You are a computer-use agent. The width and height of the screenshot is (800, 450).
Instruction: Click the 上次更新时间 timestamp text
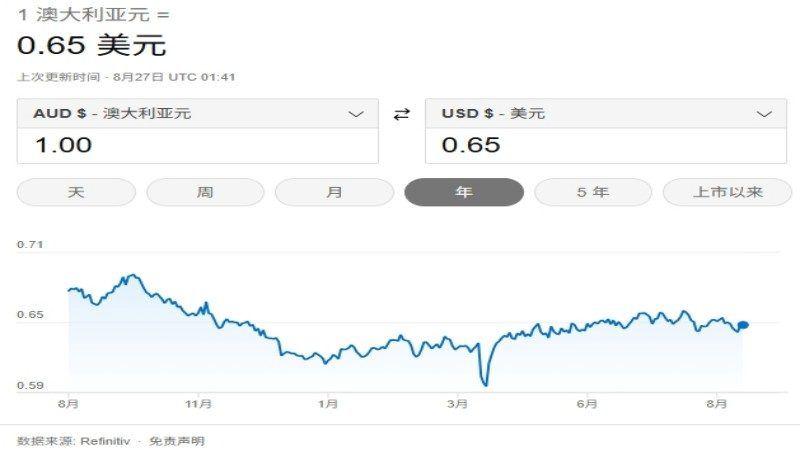click(126, 77)
